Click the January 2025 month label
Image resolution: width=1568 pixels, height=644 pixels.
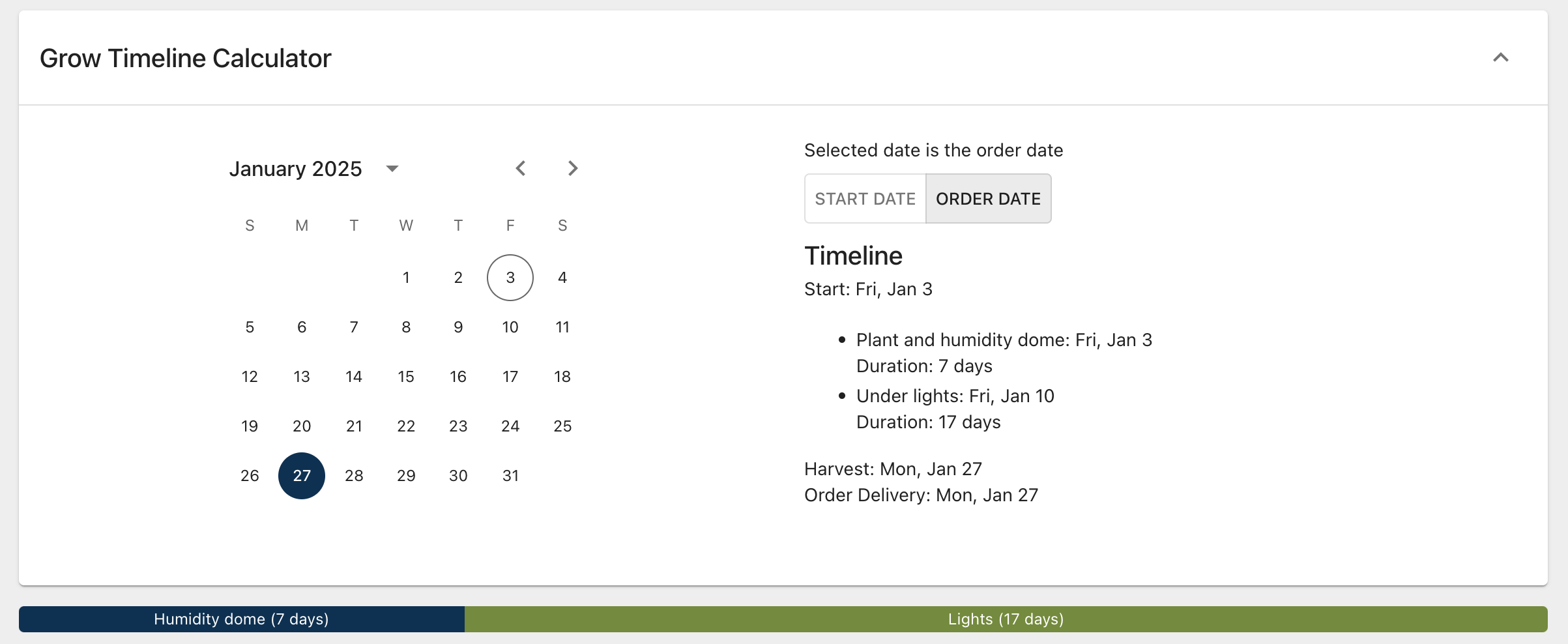coord(295,169)
